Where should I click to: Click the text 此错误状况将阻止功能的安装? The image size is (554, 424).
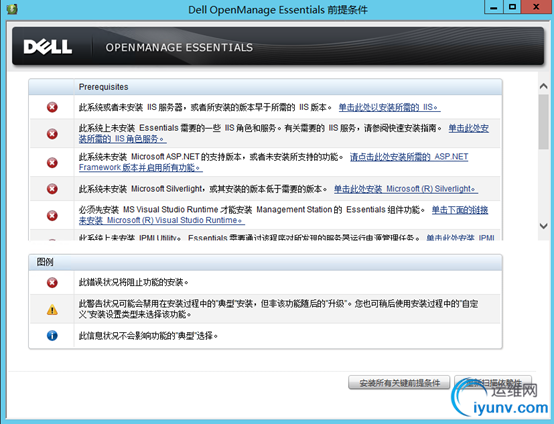[134, 282]
